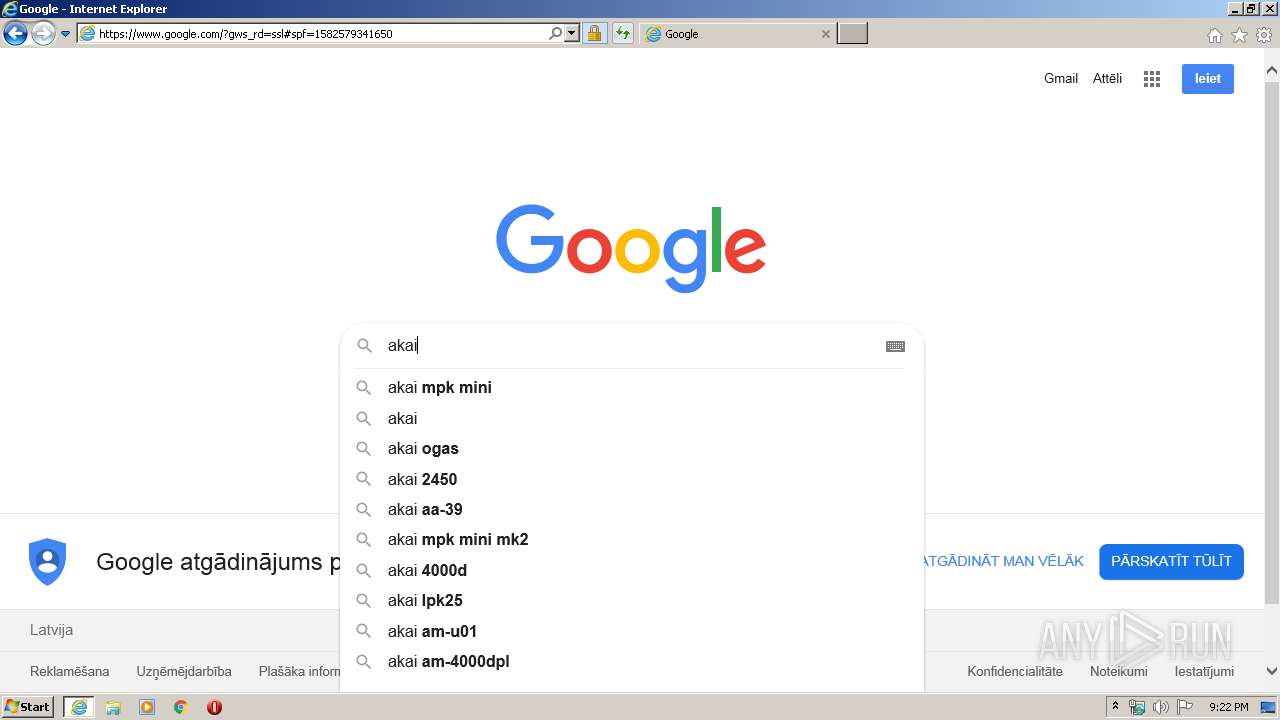Choose suggestion akai am-4000dpl

pos(632,662)
